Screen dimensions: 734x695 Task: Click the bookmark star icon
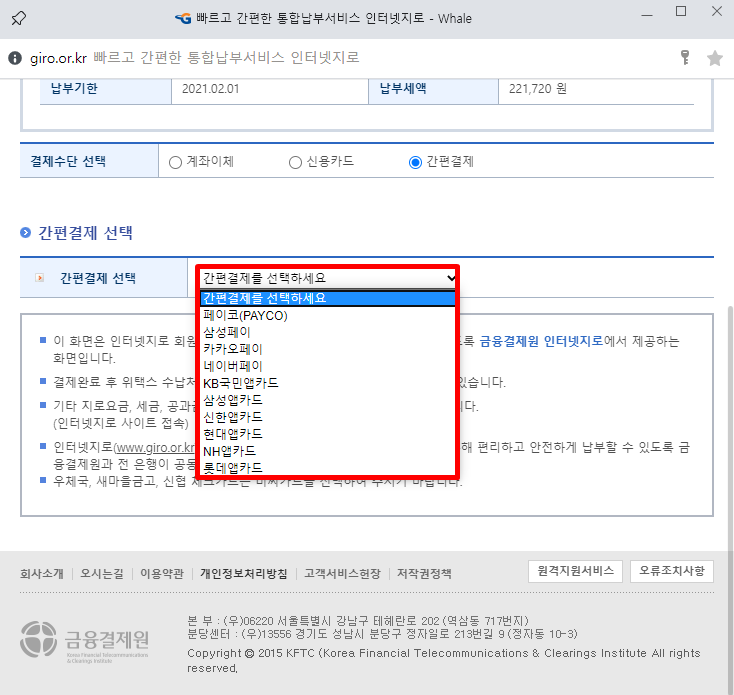click(714, 58)
